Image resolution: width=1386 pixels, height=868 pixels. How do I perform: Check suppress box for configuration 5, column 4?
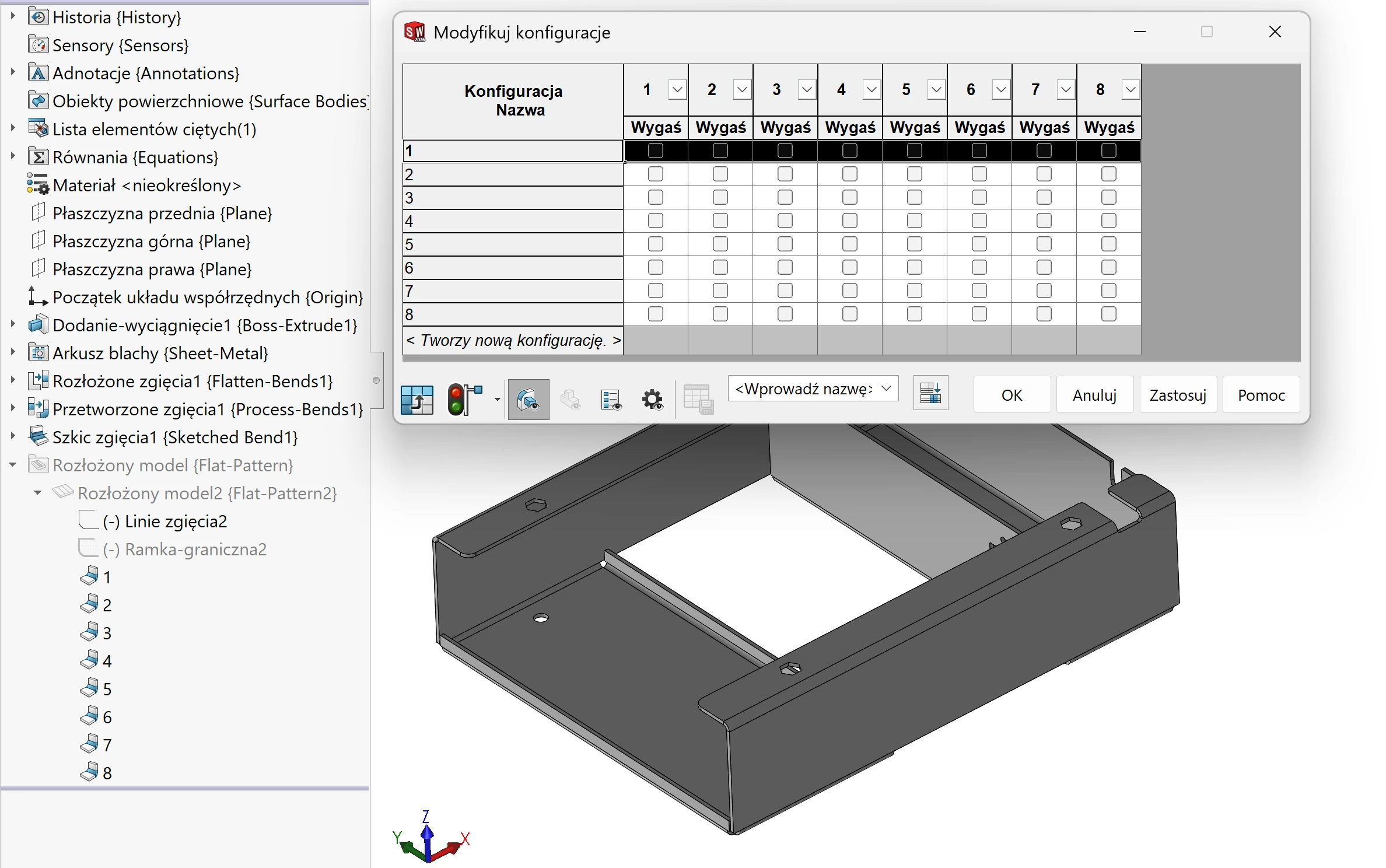point(850,244)
